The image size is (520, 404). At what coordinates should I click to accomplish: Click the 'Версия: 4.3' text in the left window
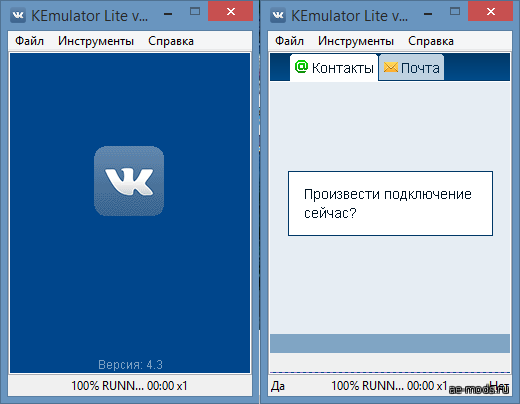[x=130, y=365]
